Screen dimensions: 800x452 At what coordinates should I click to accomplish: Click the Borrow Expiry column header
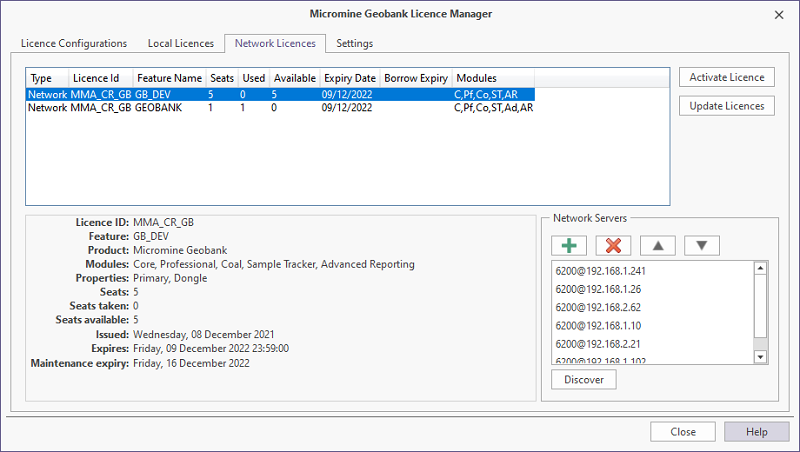416,78
